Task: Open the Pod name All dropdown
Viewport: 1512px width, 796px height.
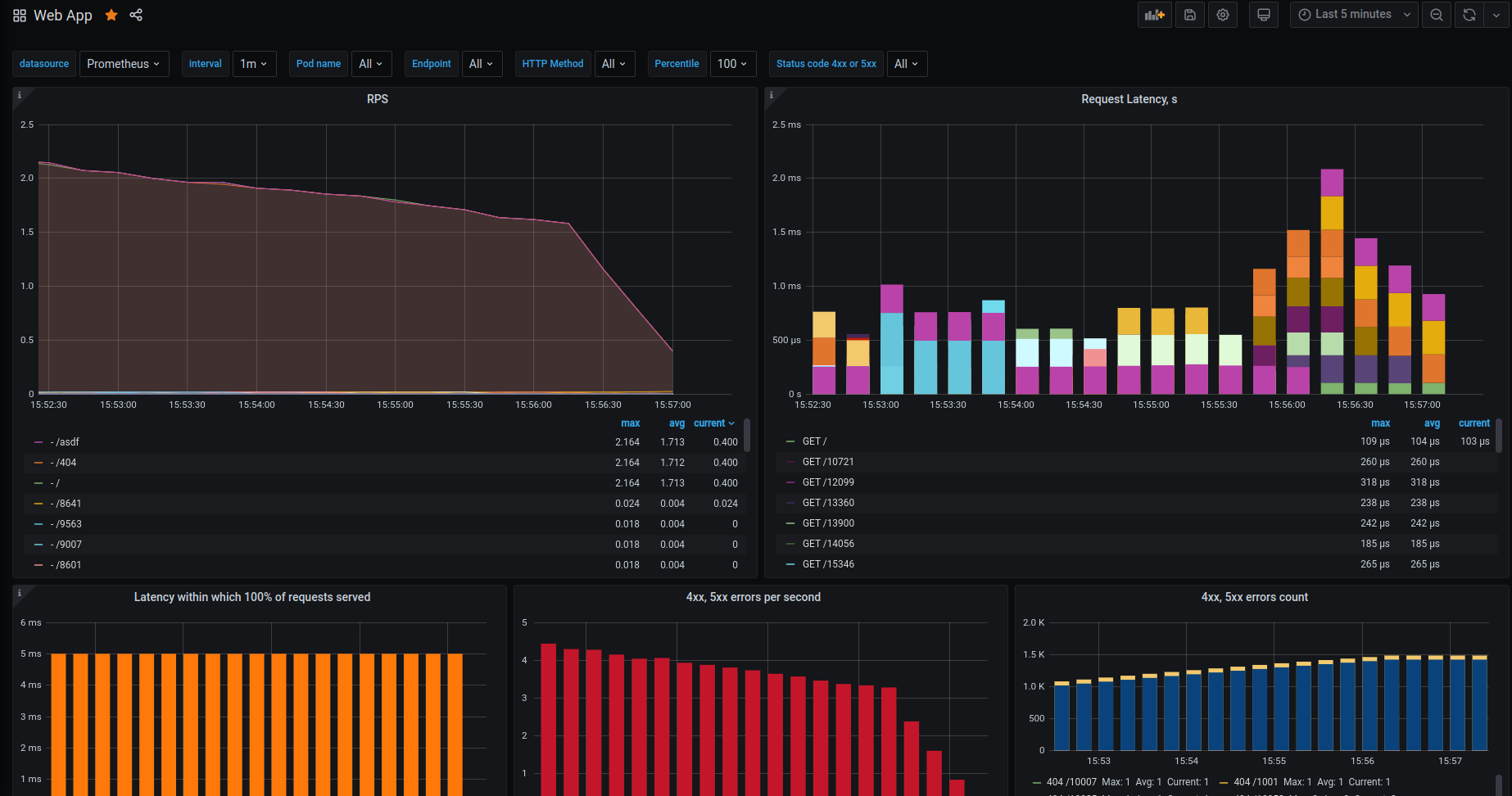Action: pyautogui.click(x=371, y=64)
